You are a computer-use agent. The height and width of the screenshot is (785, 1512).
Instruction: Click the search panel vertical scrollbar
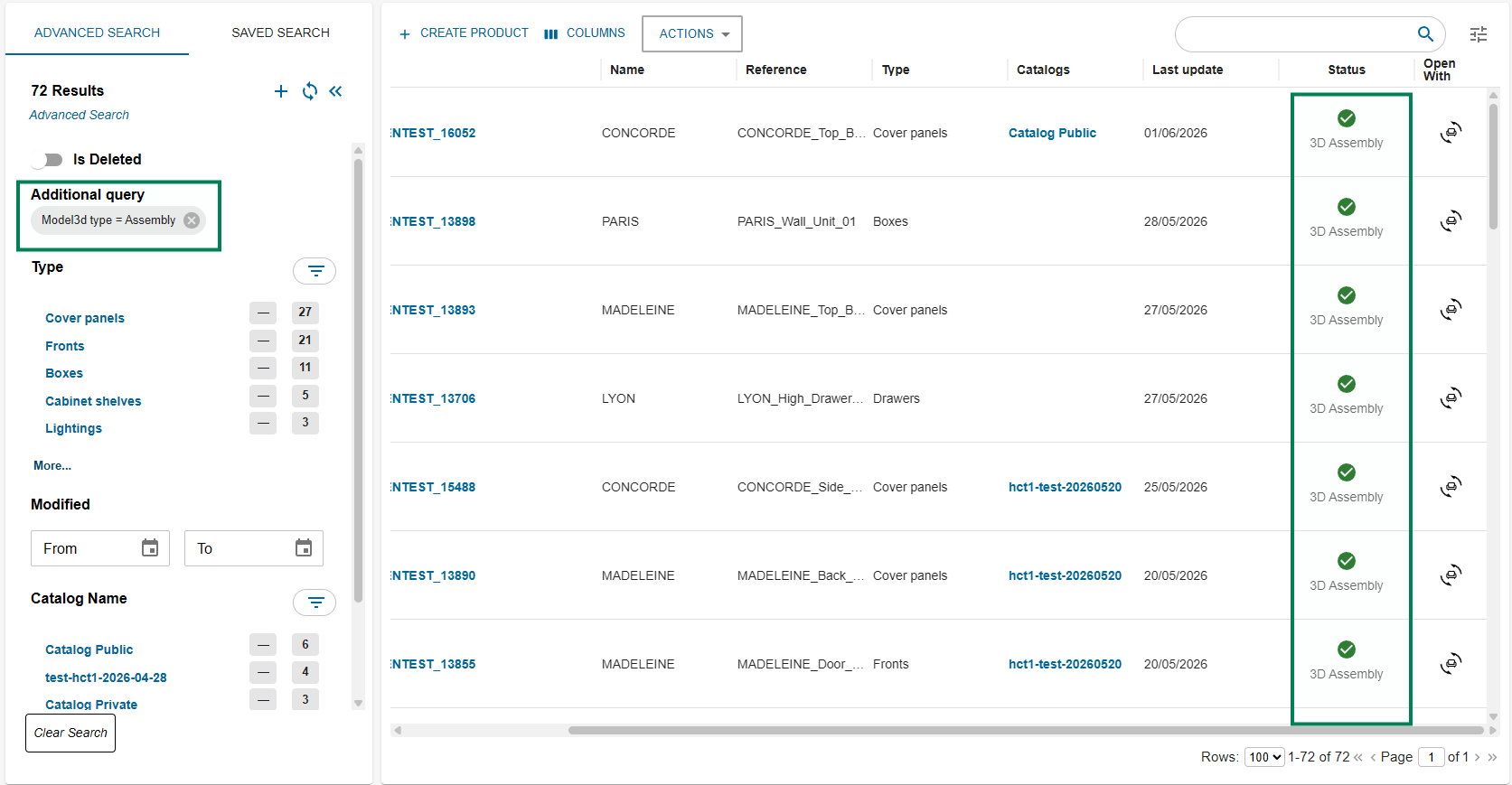click(358, 379)
